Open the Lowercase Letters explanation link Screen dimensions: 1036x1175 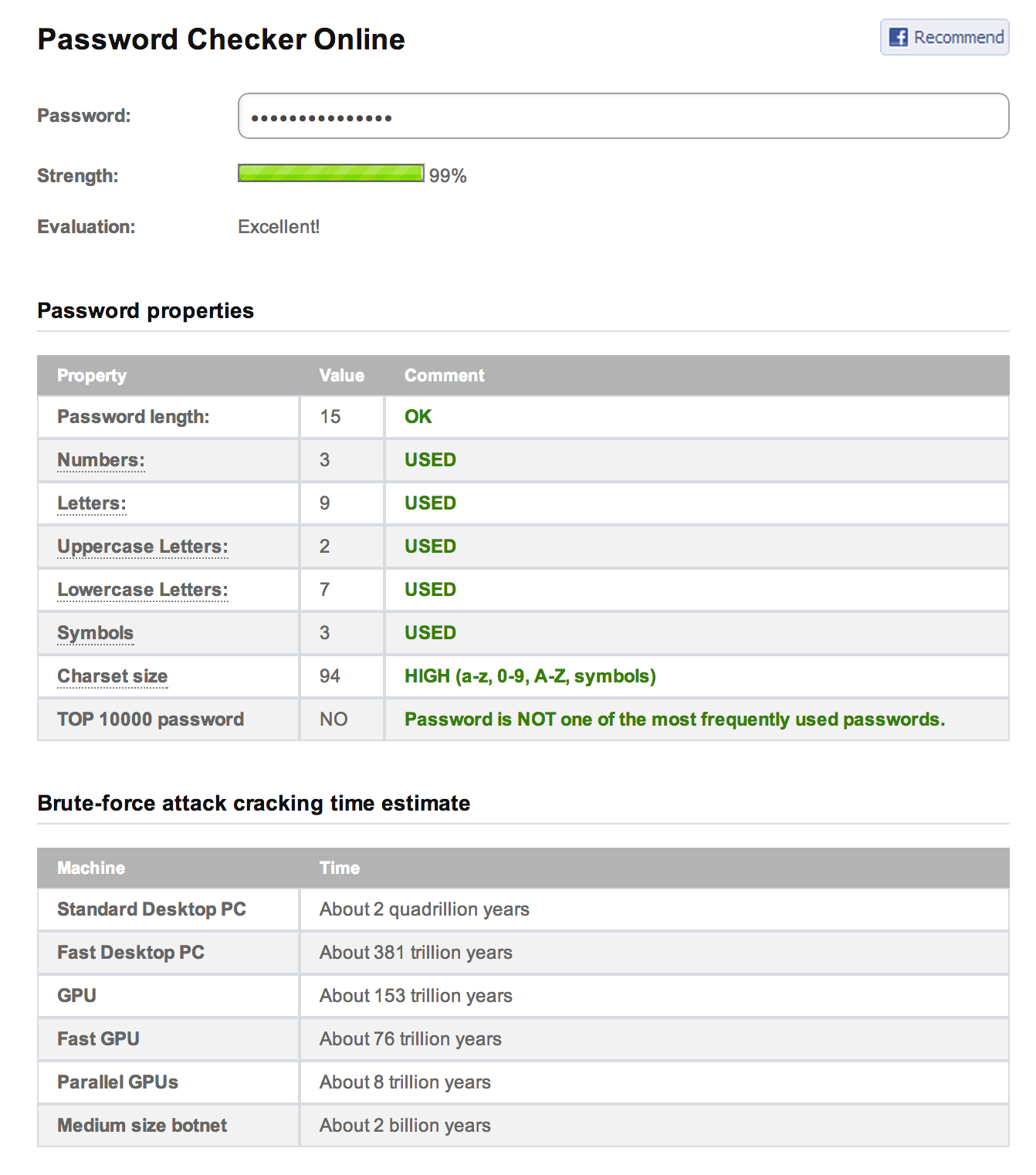142,589
